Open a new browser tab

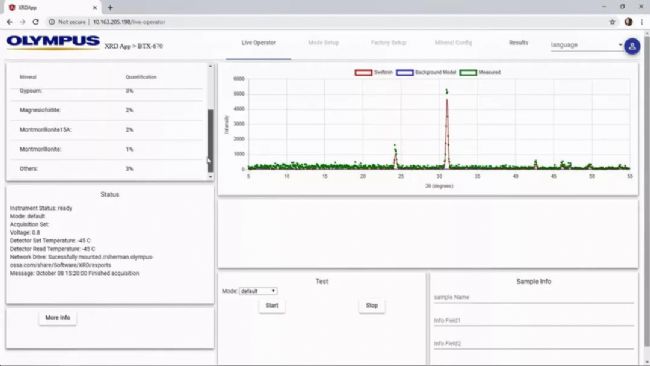tap(110, 7)
